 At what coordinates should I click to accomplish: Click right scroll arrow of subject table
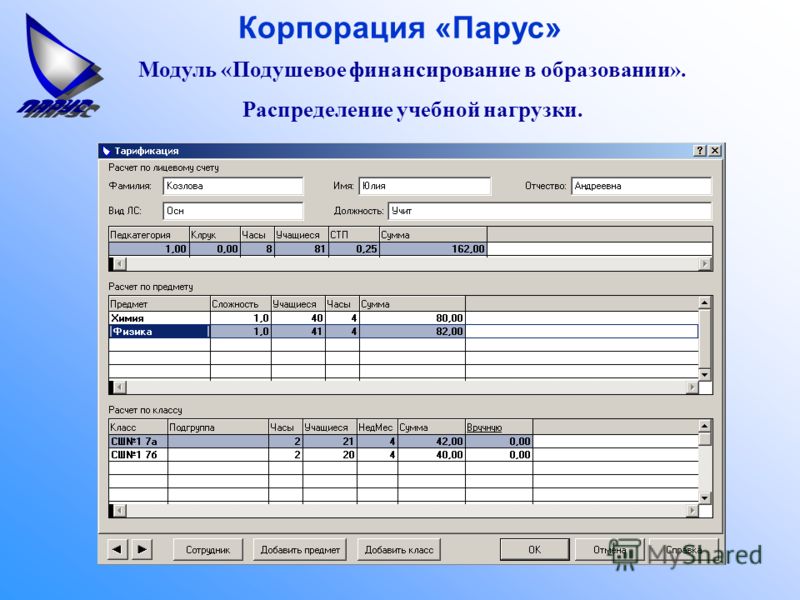coord(692,387)
